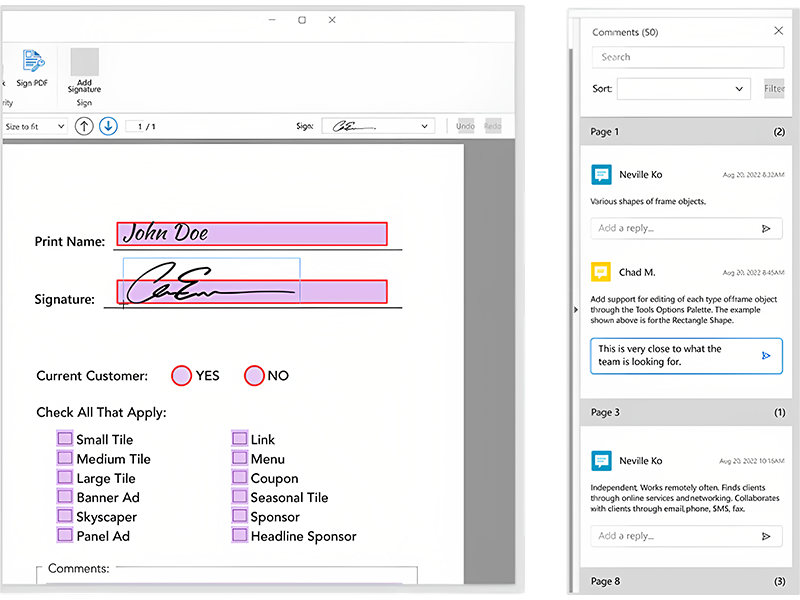Click the send arrow on Chad M.'s reply
Image resolution: width=800 pixels, height=600 pixels.
click(765, 356)
